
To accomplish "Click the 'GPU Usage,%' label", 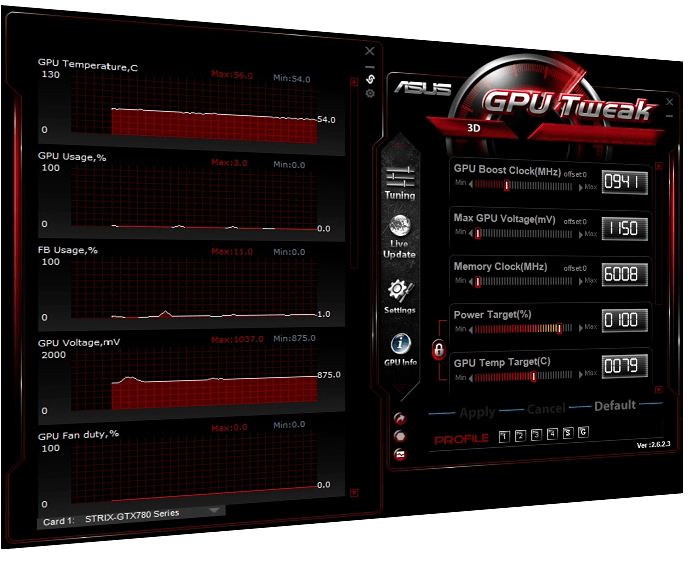I will click(x=72, y=157).
